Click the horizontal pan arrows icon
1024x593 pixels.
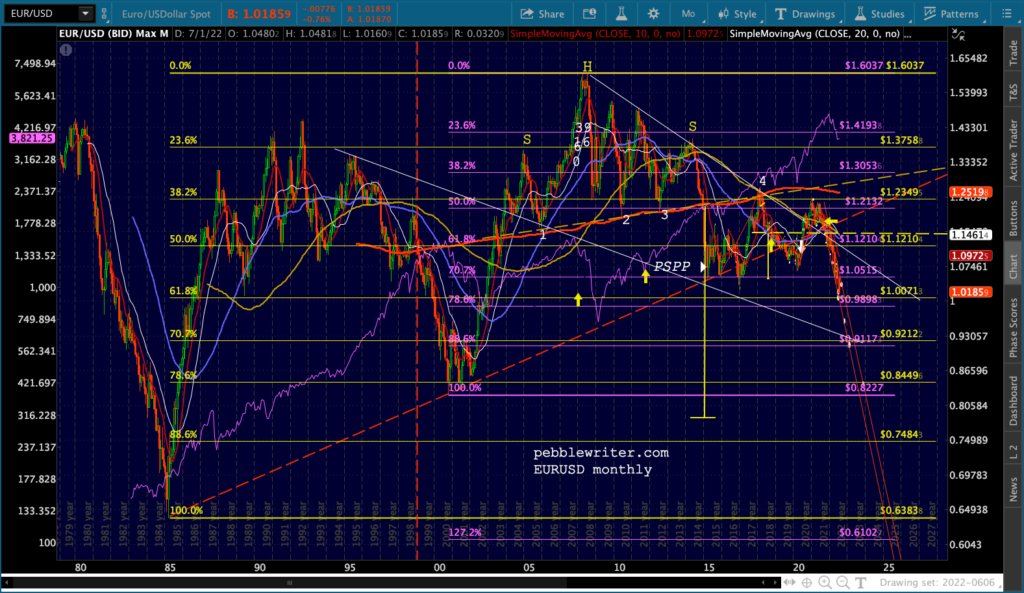(790, 582)
